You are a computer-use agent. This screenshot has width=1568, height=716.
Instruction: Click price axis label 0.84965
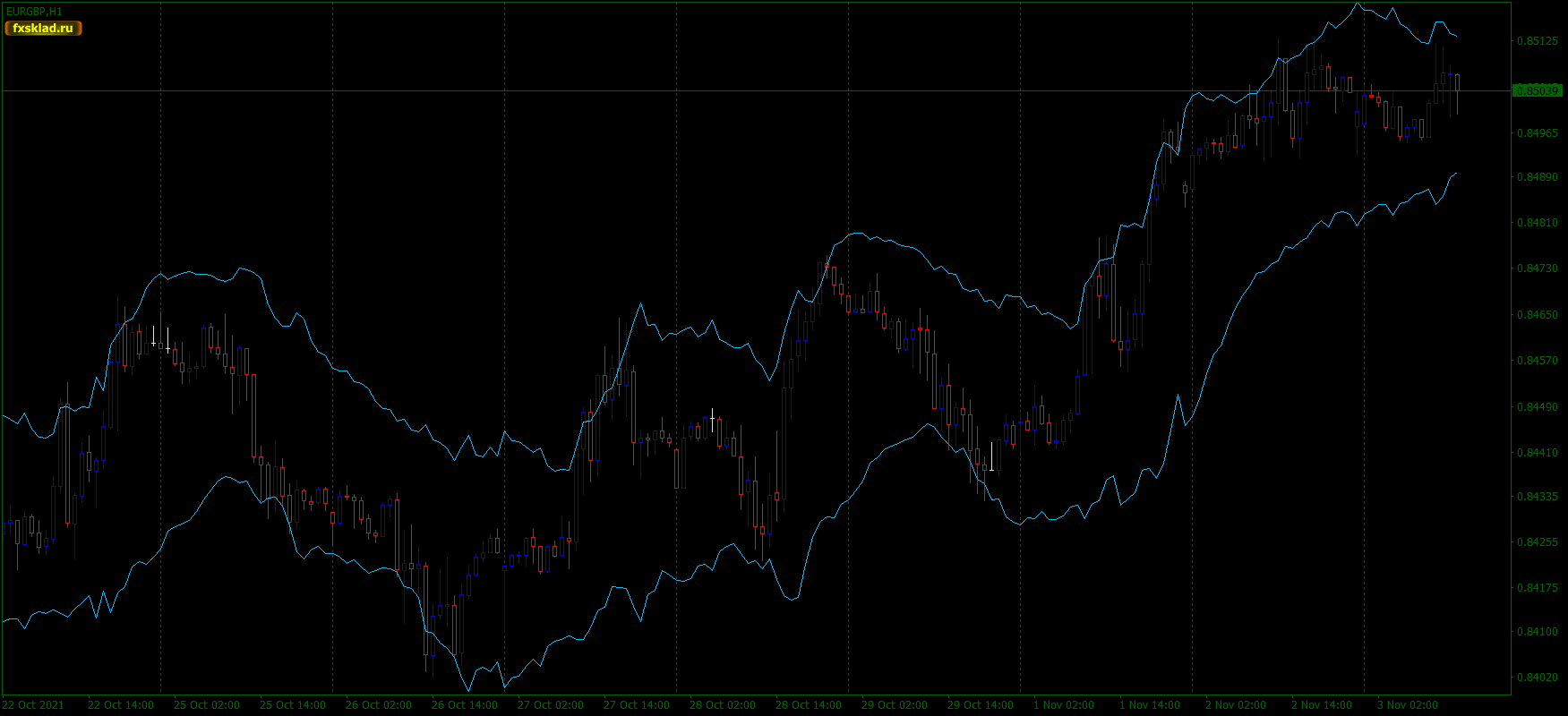point(1537,133)
